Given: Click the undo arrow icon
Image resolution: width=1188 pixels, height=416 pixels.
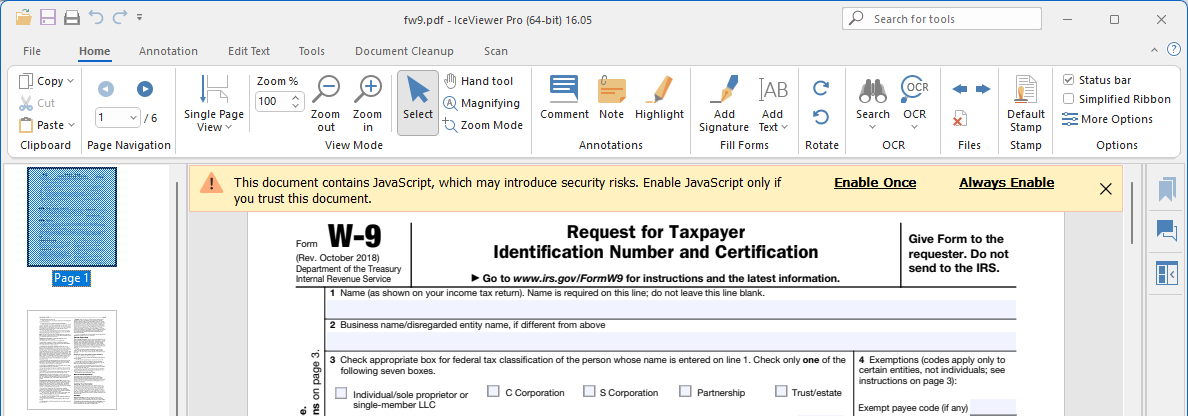Looking at the screenshot, I should (95, 17).
